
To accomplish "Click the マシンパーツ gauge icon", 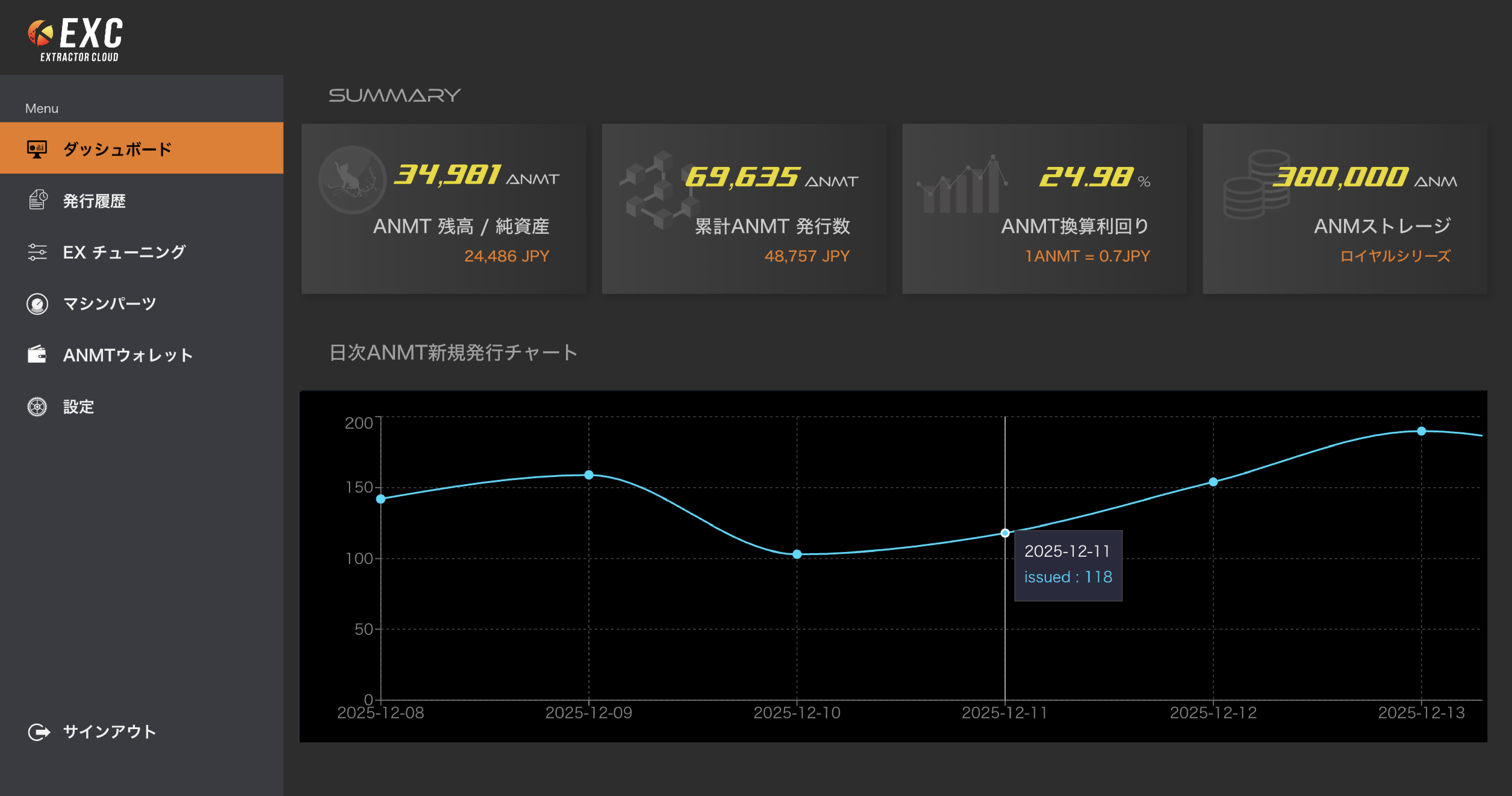I will click(37, 304).
